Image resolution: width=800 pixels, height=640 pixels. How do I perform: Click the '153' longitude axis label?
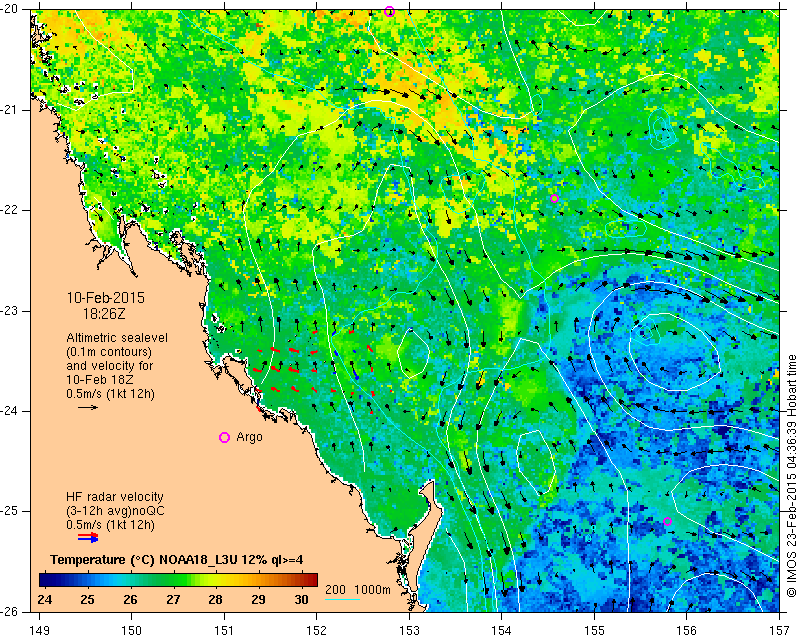[x=410, y=631]
